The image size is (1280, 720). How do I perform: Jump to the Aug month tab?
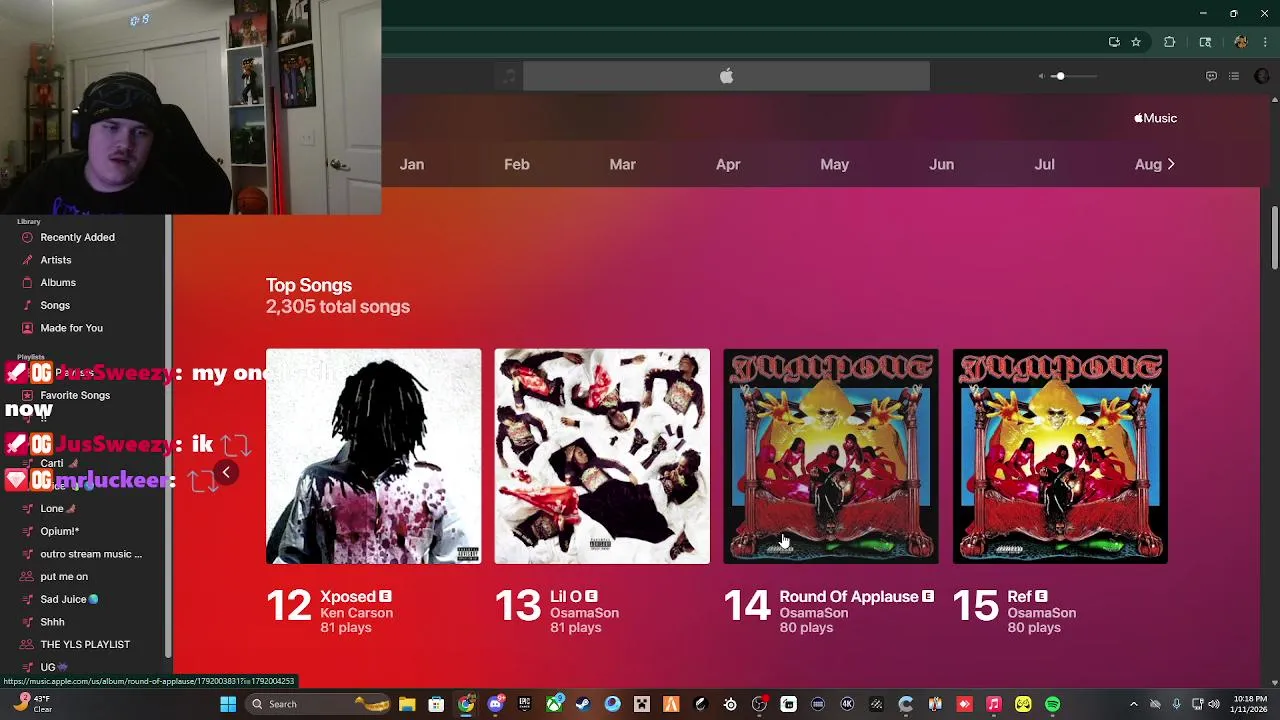click(x=1148, y=164)
